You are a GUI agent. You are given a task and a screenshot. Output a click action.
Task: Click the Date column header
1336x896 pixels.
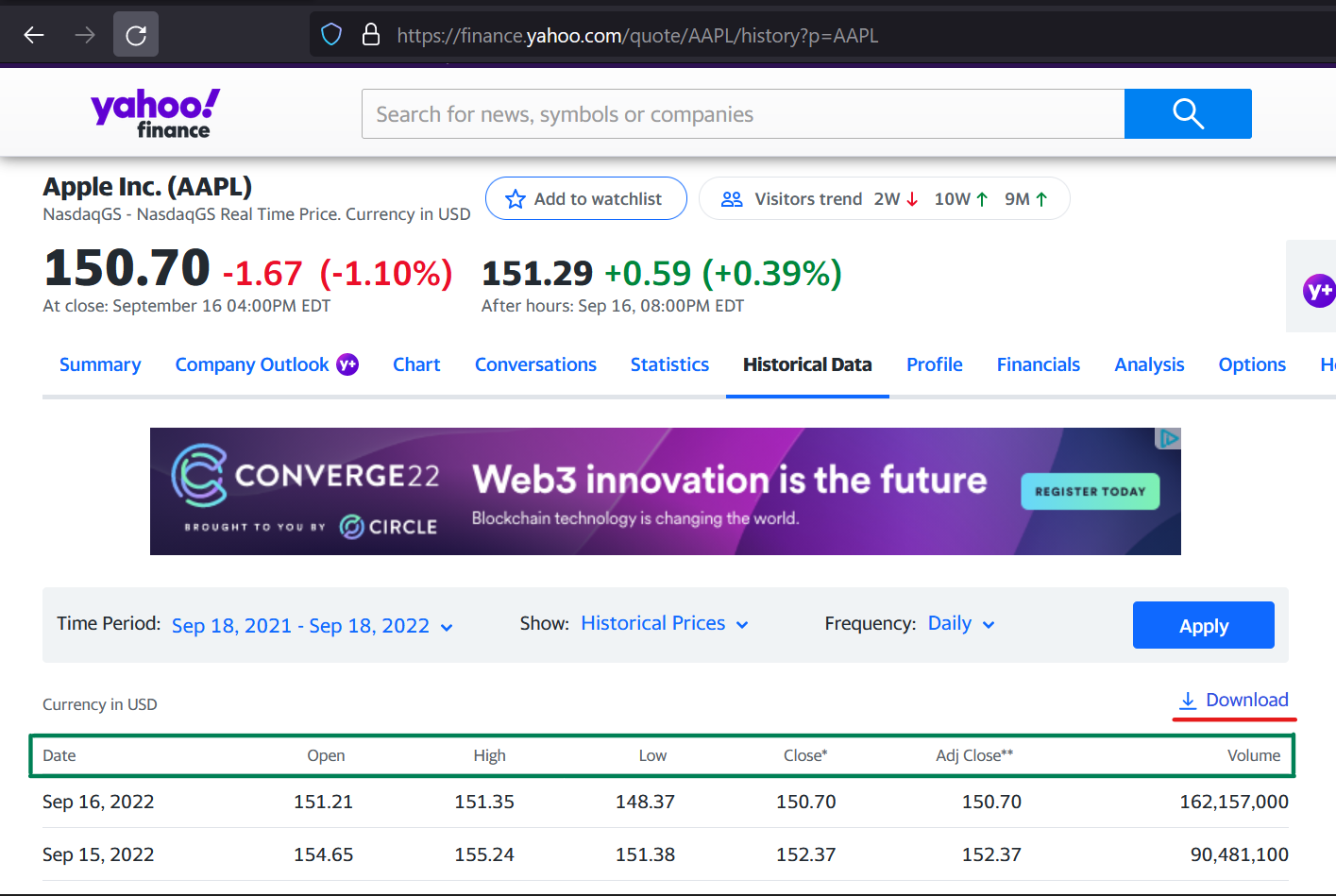pos(59,755)
